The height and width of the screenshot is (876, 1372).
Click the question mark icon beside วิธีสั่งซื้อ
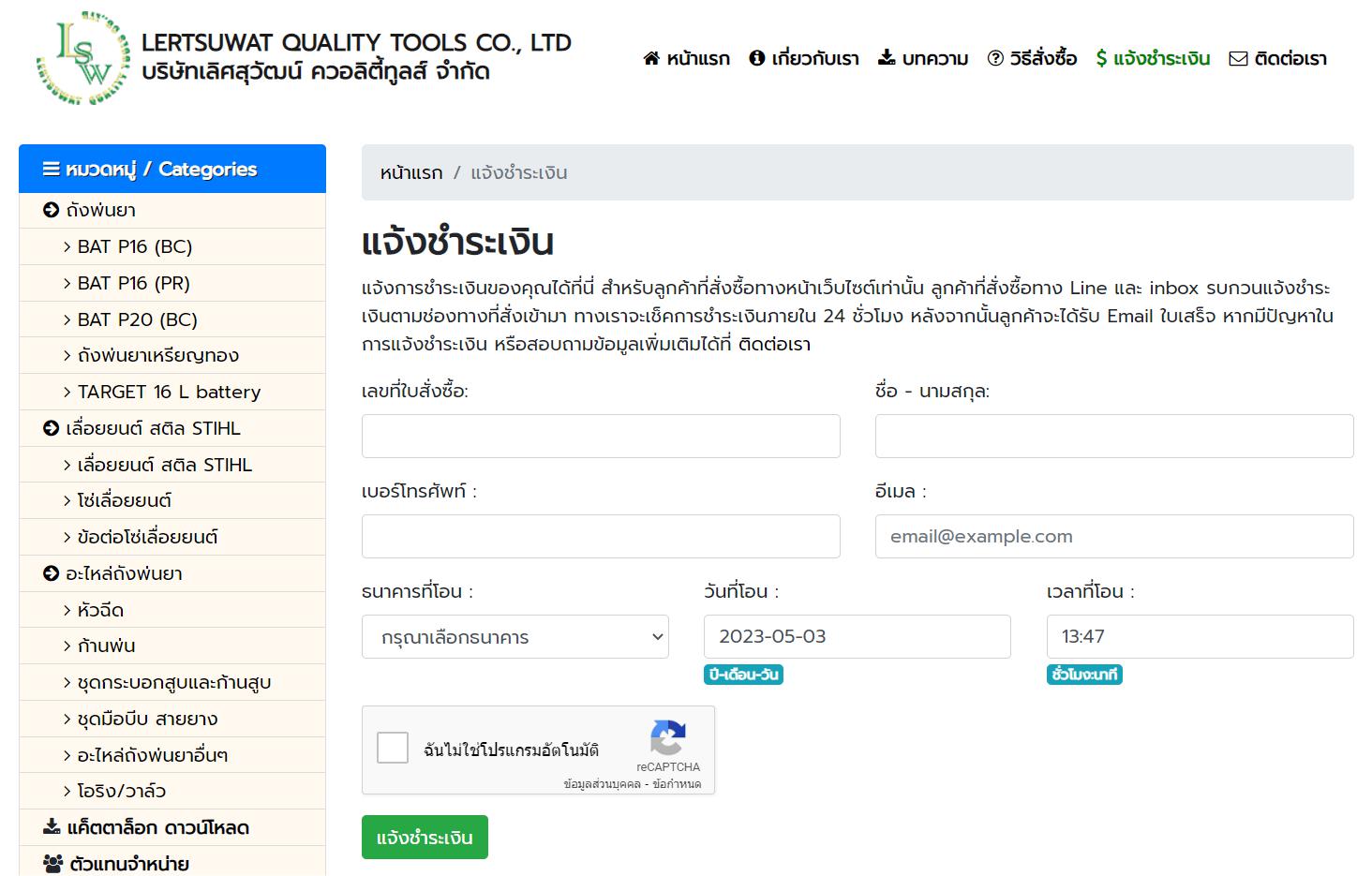[x=995, y=59]
